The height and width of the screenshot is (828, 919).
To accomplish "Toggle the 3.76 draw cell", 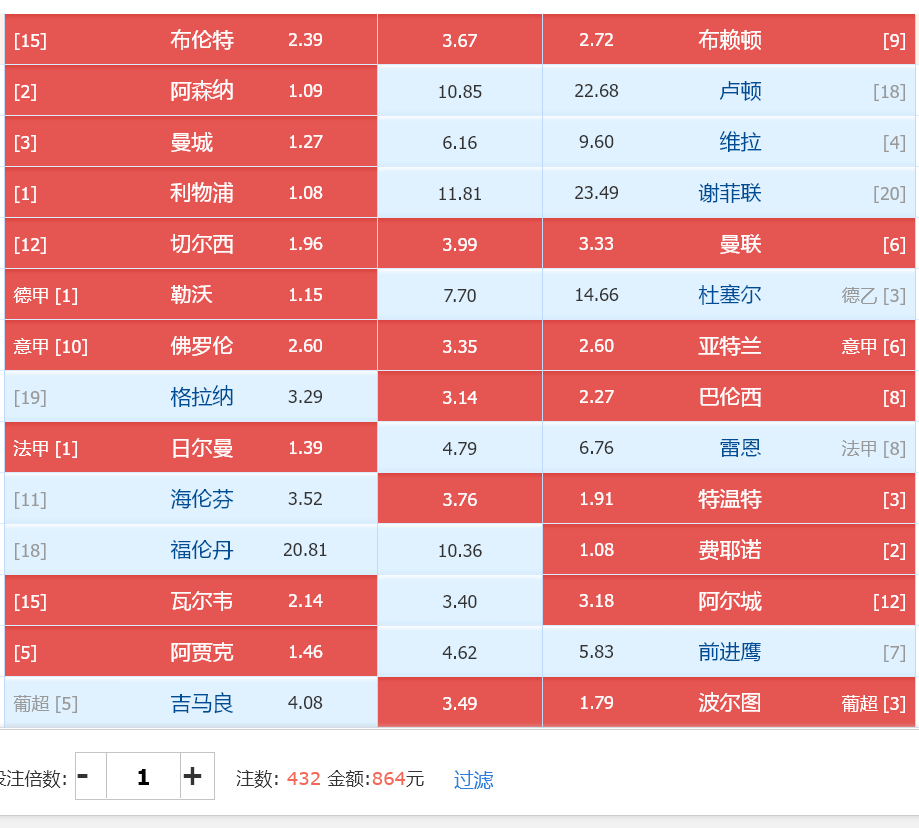I will pos(460,498).
